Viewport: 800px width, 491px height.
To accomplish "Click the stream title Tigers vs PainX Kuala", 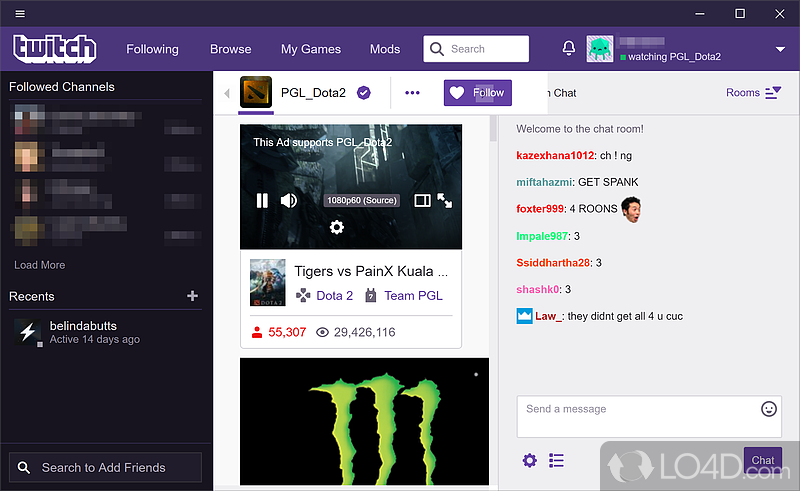I will tap(371, 271).
